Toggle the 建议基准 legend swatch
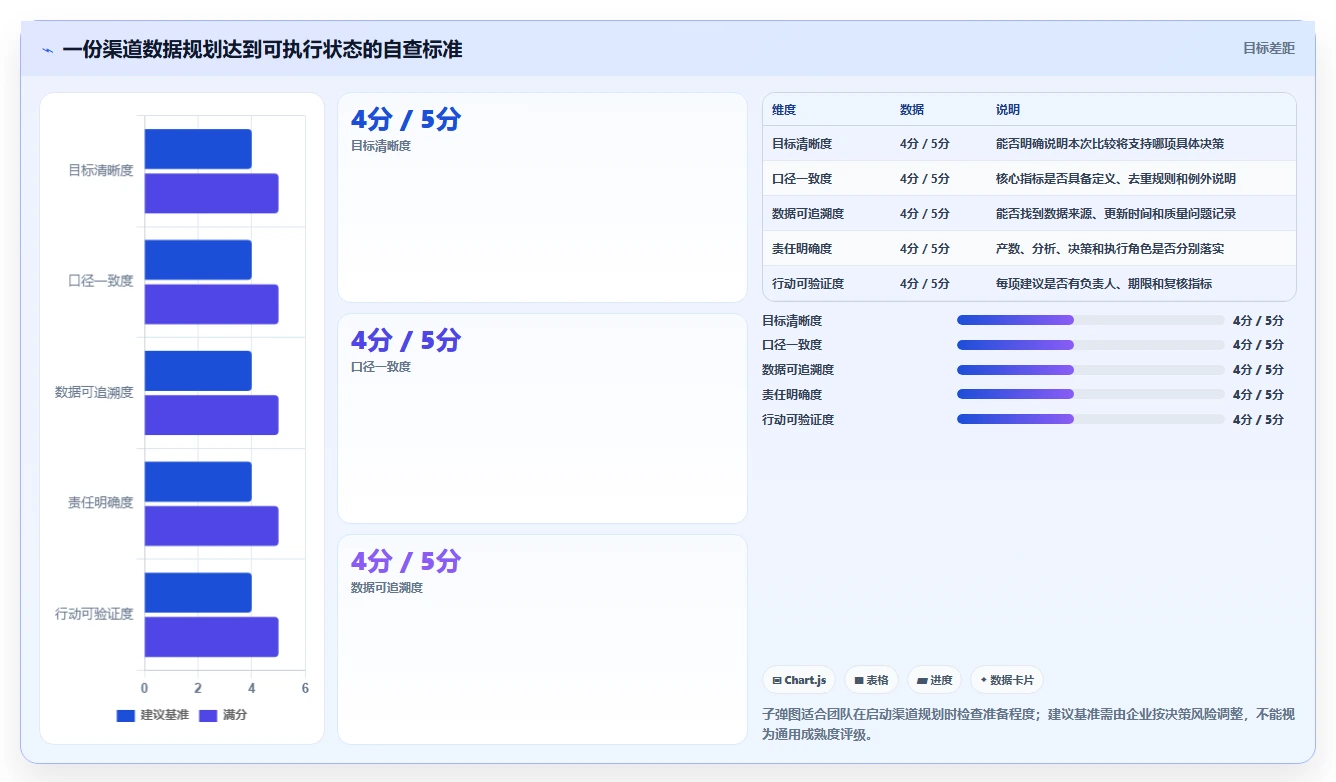 [125, 715]
